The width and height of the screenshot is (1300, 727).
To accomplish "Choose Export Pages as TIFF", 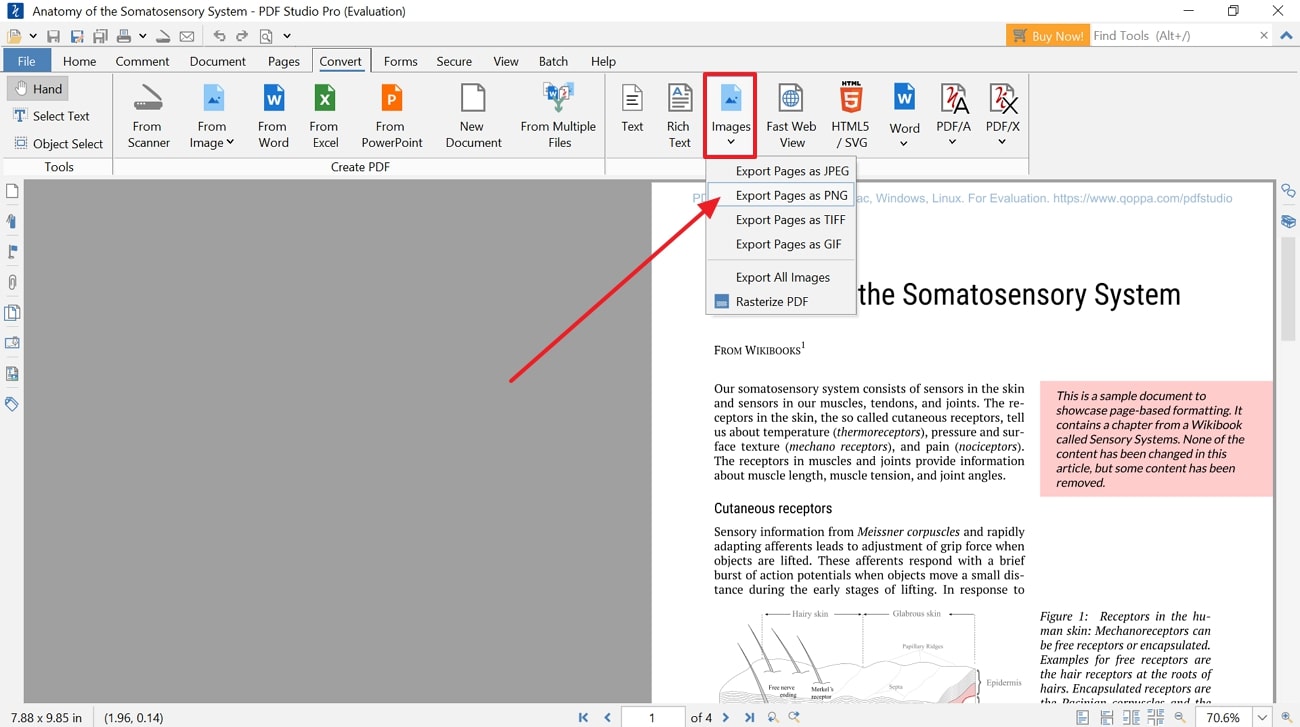I will tap(781, 220).
